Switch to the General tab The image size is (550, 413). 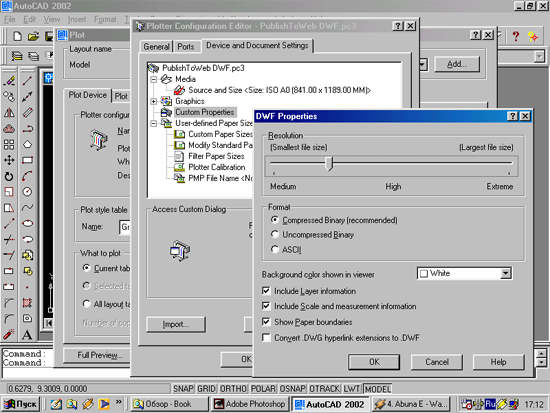point(156,47)
